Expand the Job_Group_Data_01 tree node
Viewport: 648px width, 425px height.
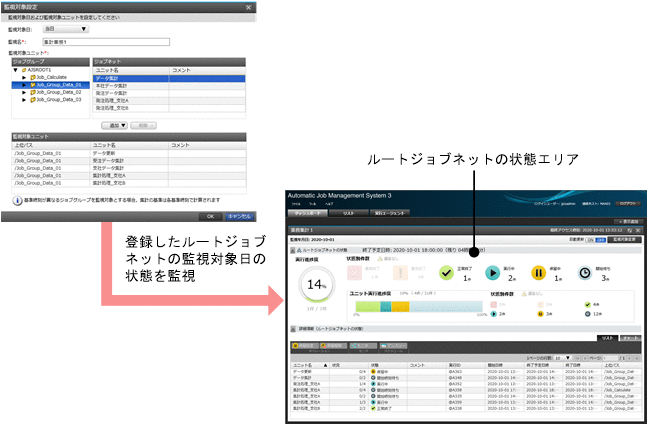click(x=24, y=85)
